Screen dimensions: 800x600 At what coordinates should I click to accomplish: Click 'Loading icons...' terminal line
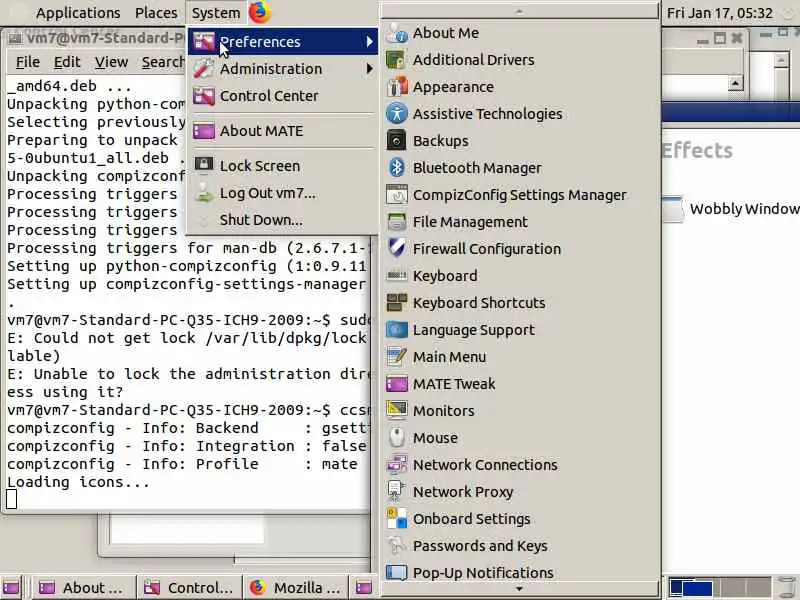(x=78, y=482)
